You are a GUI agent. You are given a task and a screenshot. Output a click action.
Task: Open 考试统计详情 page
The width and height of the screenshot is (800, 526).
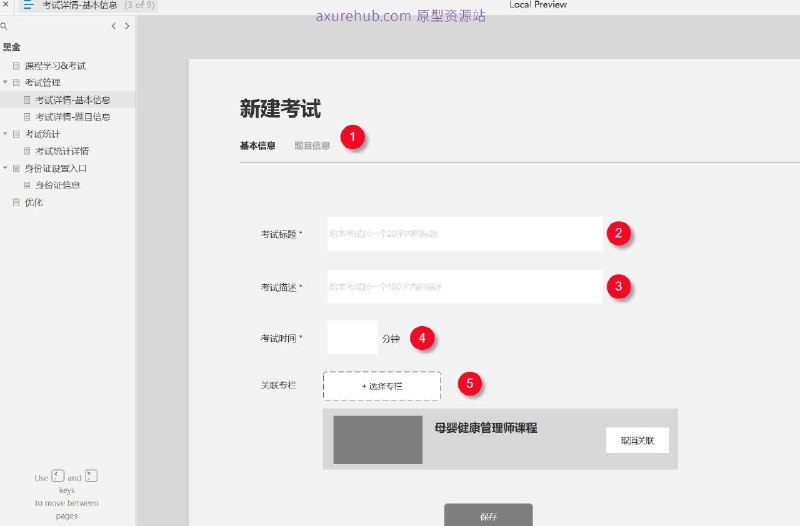(62, 151)
